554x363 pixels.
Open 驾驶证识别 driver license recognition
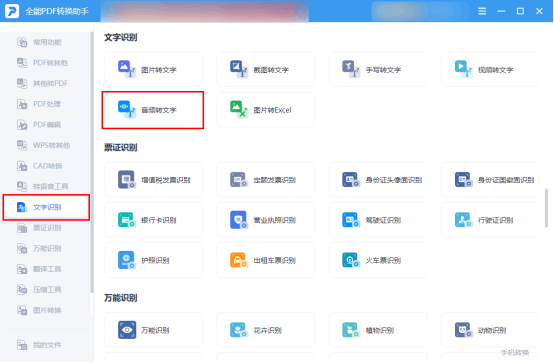(378, 220)
